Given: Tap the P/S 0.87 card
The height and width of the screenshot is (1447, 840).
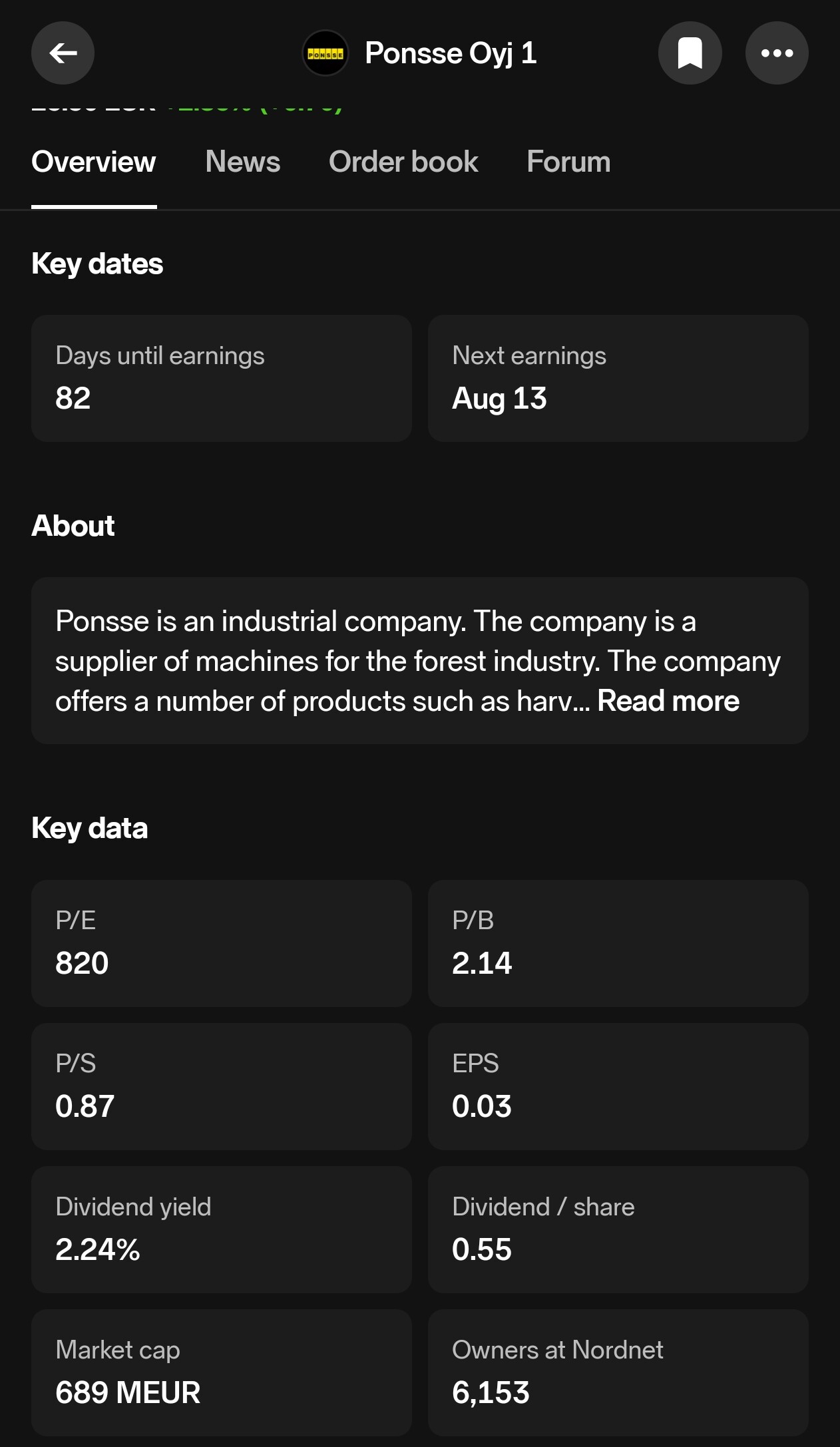Looking at the screenshot, I should click(x=221, y=1086).
